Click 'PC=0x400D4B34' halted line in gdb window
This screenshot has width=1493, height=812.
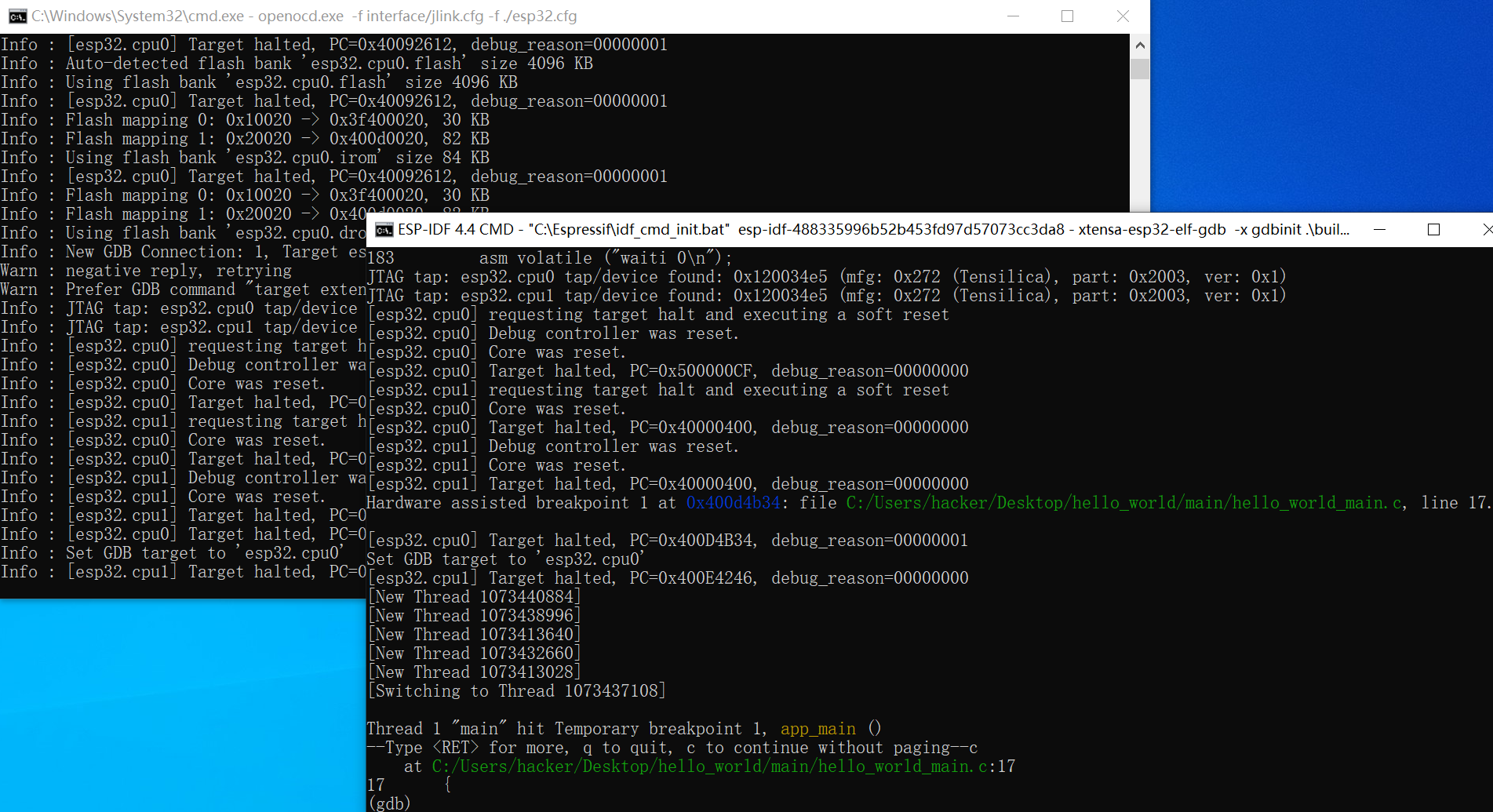coord(668,541)
